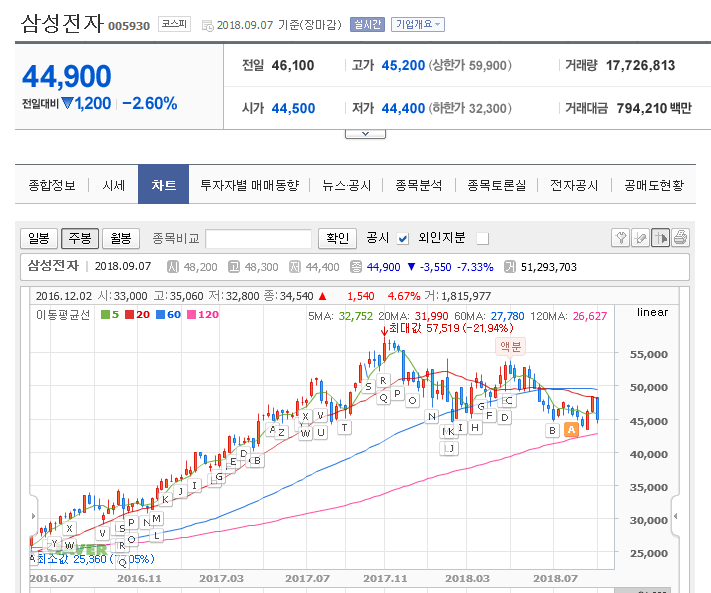Open 투자자별 매매동향 tab
Image resolution: width=711 pixels, height=593 pixels.
coord(249,185)
